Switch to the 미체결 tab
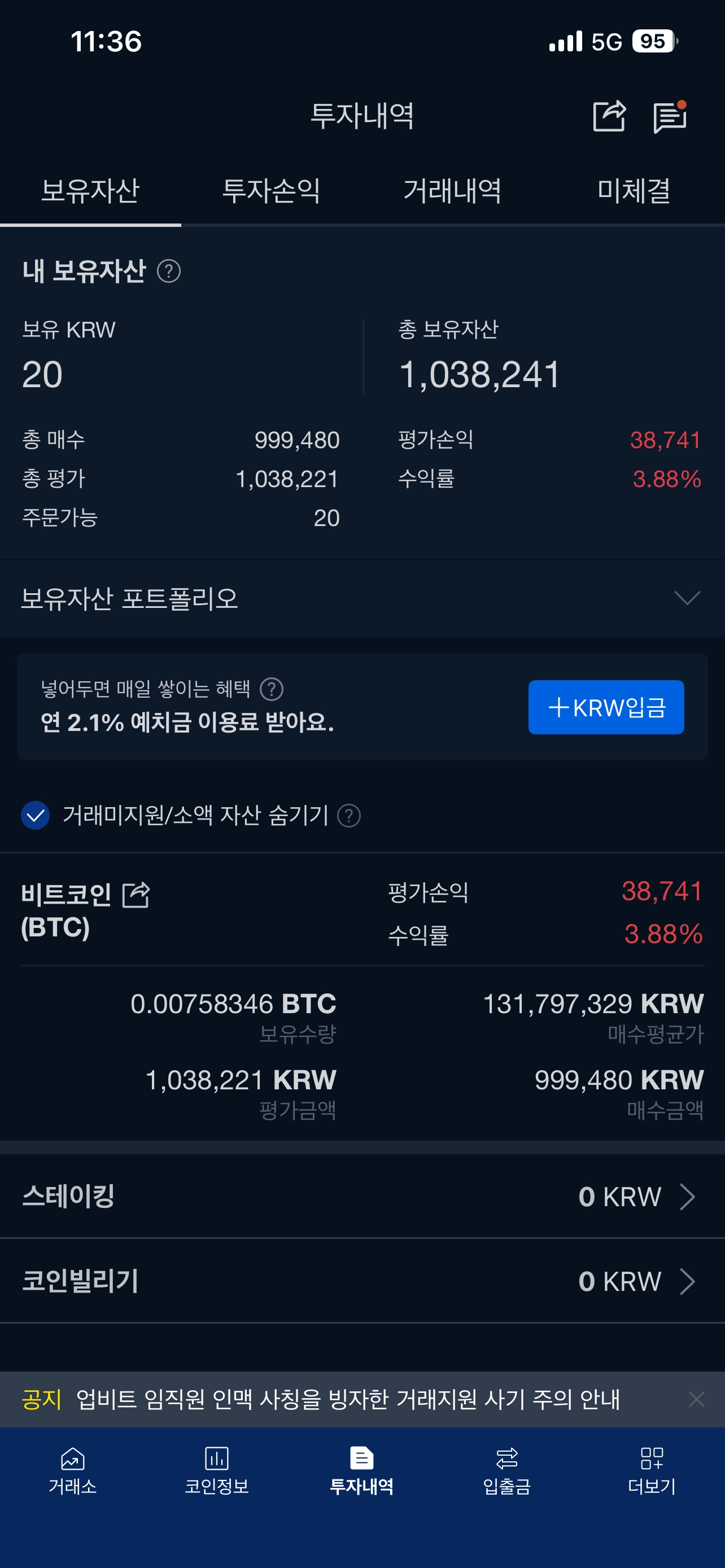Viewport: 725px width, 1568px height. click(634, 191)
